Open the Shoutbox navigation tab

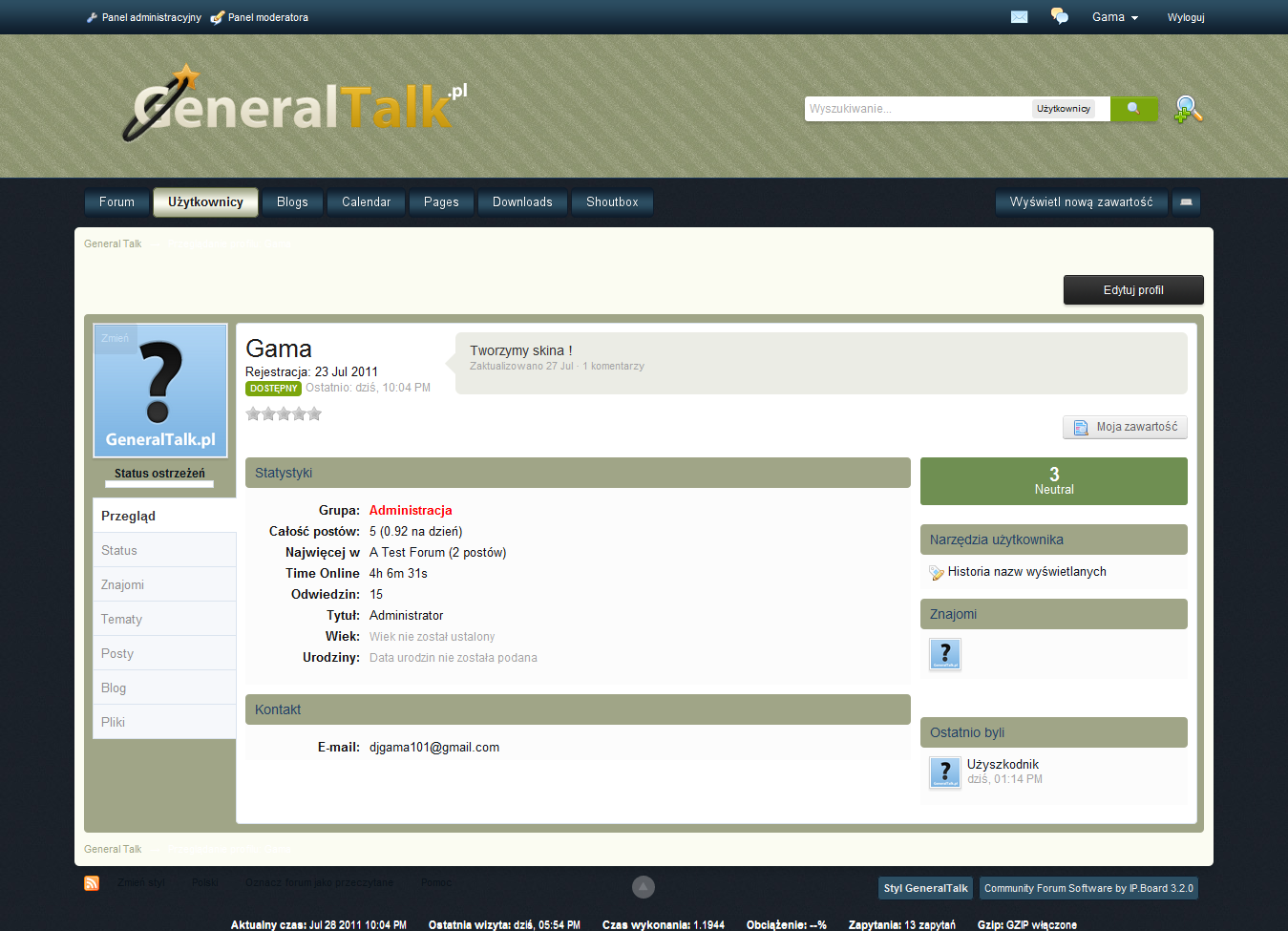pos(612,202)
